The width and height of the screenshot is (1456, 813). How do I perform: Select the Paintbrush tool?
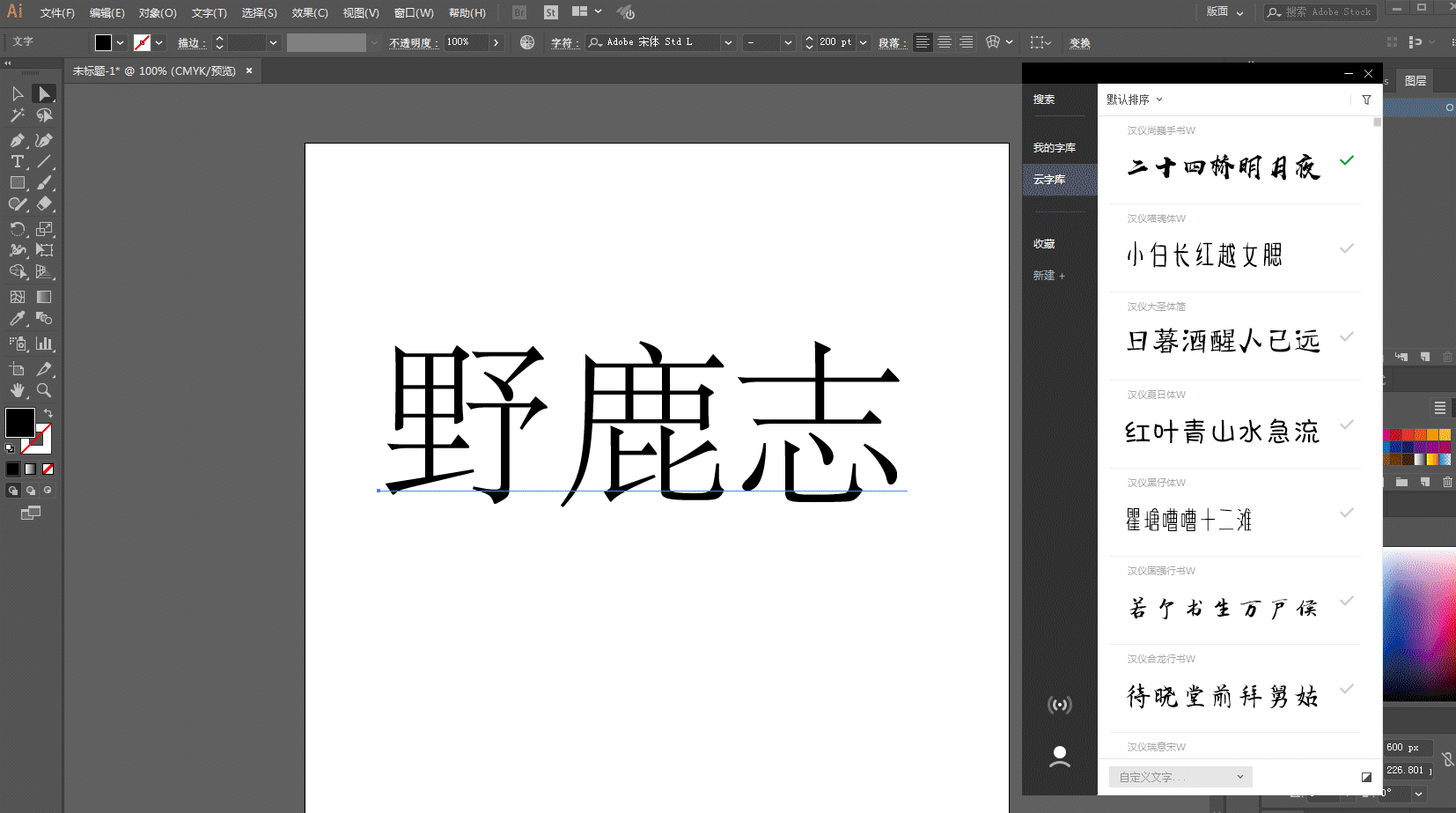[x=44, y=182]
